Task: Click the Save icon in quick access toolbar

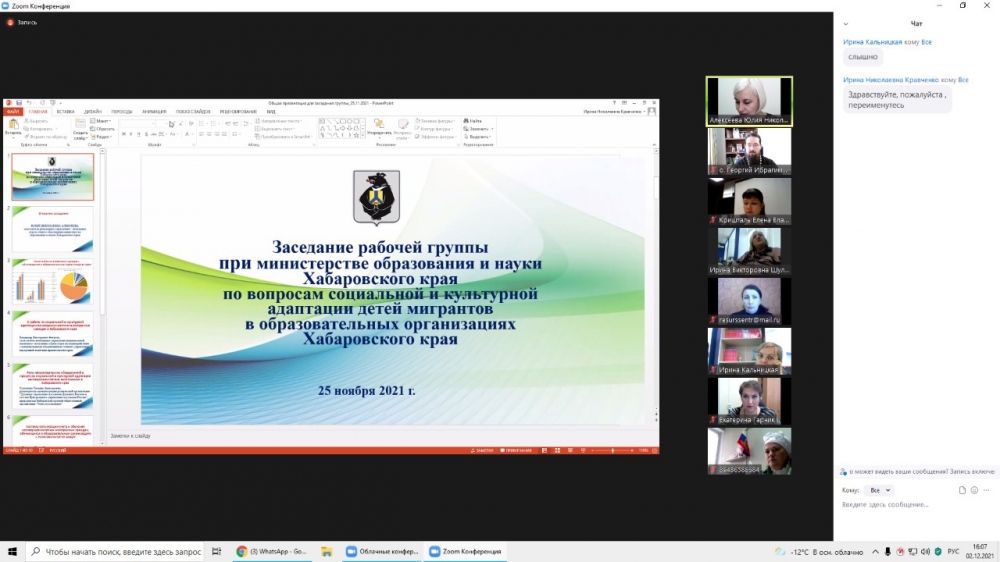Action: click(19, 103)
